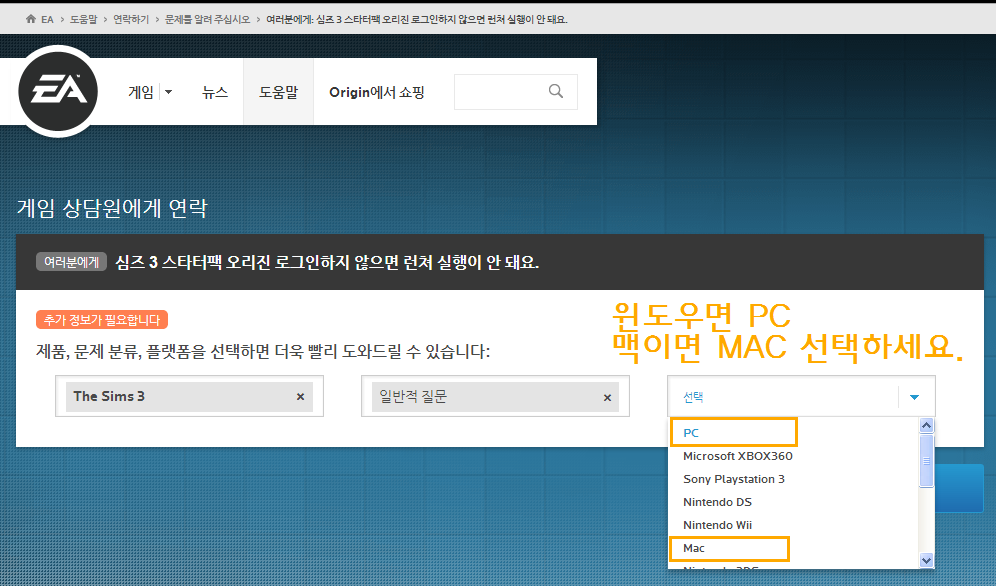Screen dimensions: 996x586
Task: Select Nintendo Wii platform option
Action: click(717, 525)
